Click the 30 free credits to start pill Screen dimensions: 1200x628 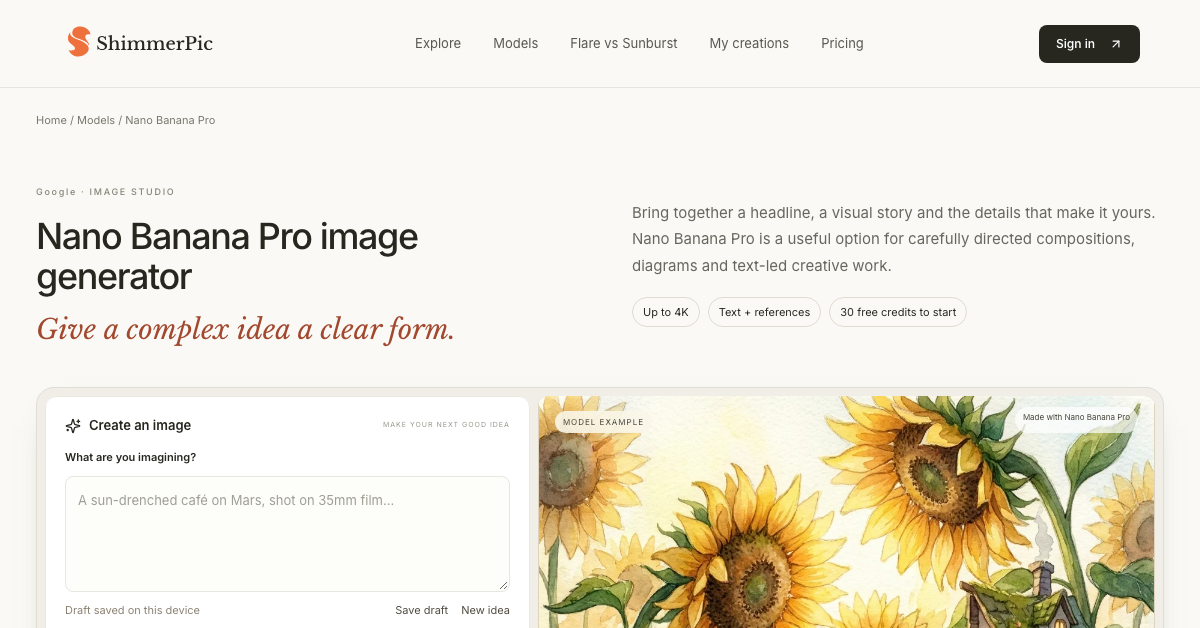point(898,312)
